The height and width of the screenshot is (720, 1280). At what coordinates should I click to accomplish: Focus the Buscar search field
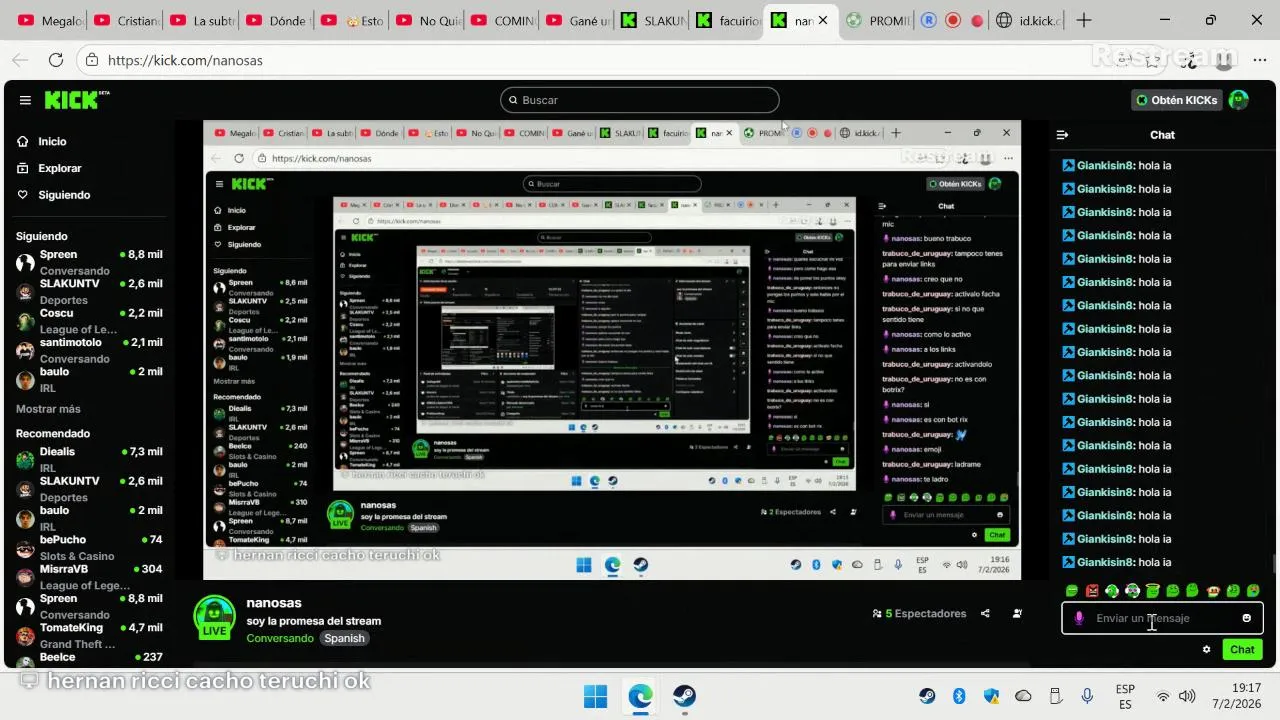pyautogui.click(x=640, y=100)
